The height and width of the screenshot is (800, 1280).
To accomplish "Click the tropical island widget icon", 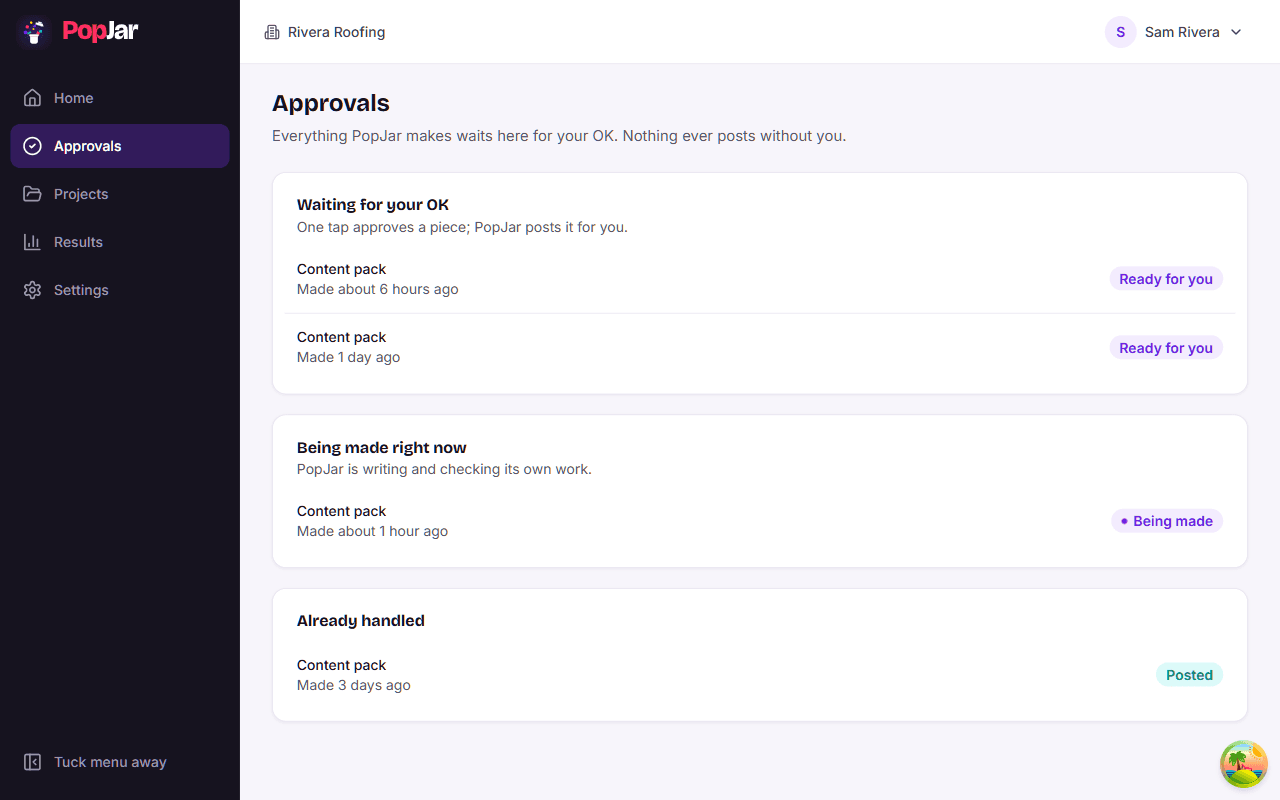I will click(1244, 764).
